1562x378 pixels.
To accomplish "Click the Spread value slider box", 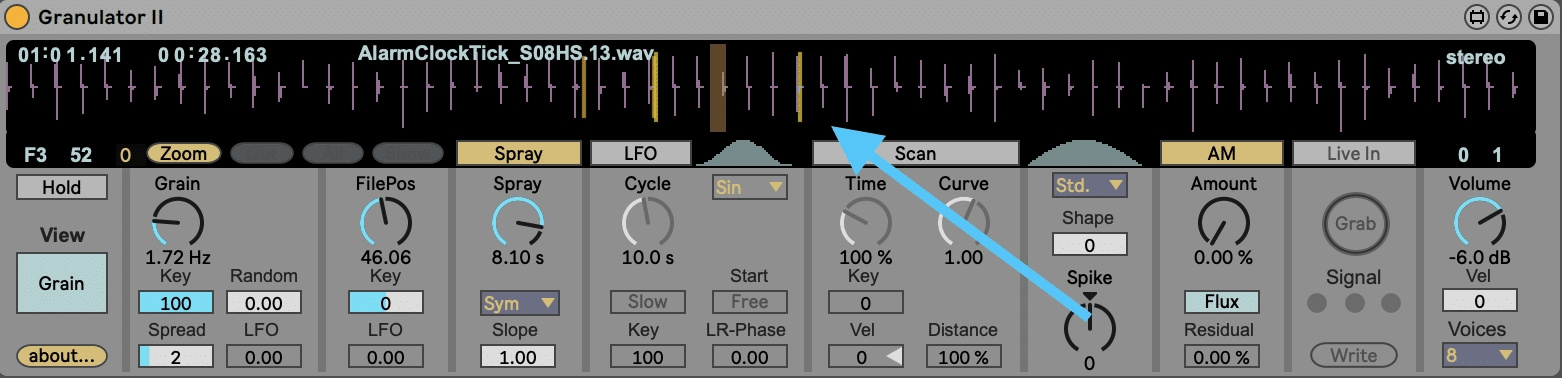I will (176, 355).
